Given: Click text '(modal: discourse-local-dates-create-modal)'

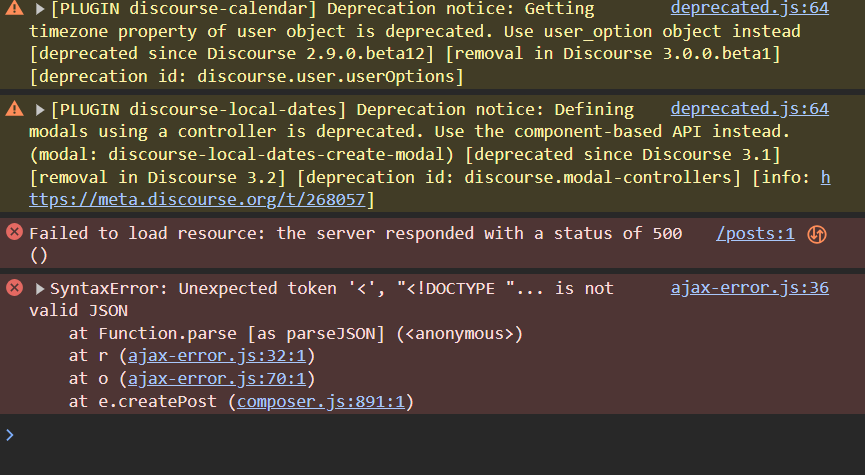Looking at the screenshot, I should (x=242, y=154).
